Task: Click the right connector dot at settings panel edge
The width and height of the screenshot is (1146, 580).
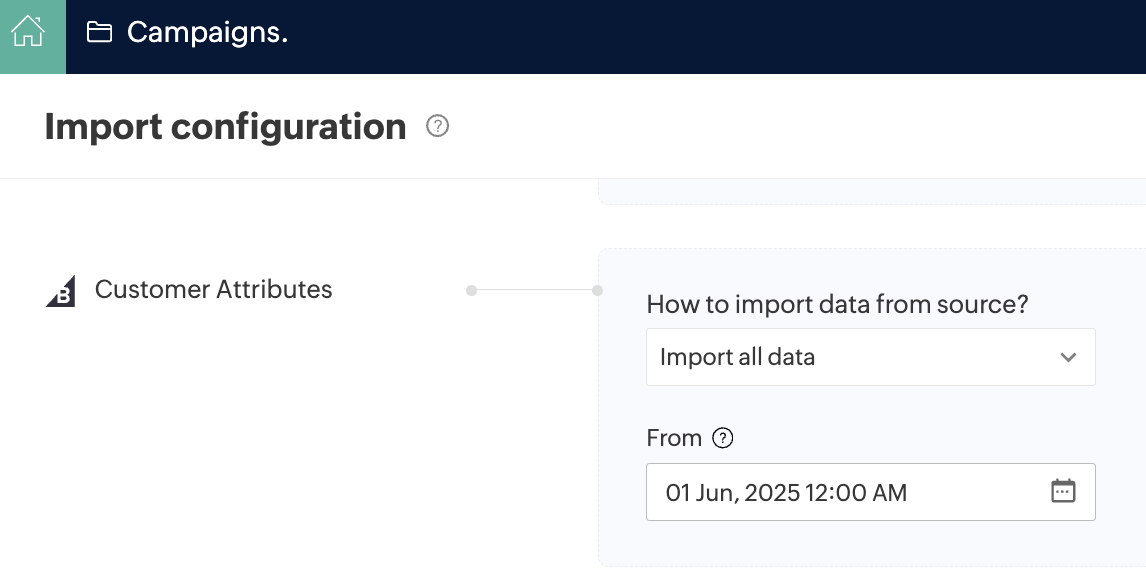Action: (x=597, y=291)
